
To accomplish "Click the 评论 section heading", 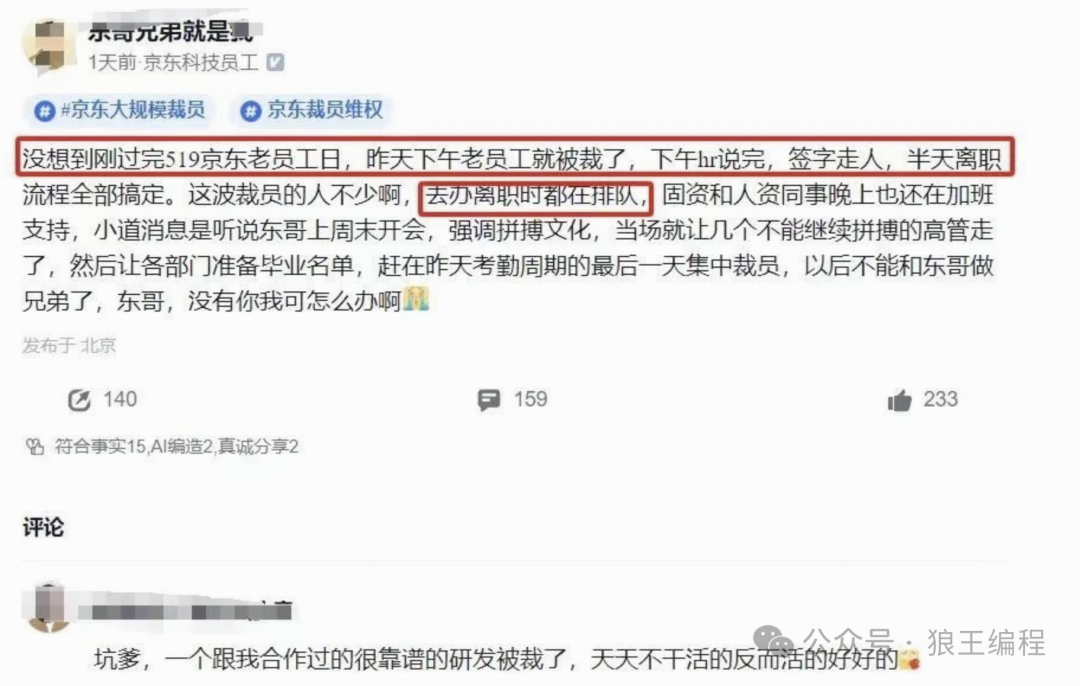I will (43, 528).
